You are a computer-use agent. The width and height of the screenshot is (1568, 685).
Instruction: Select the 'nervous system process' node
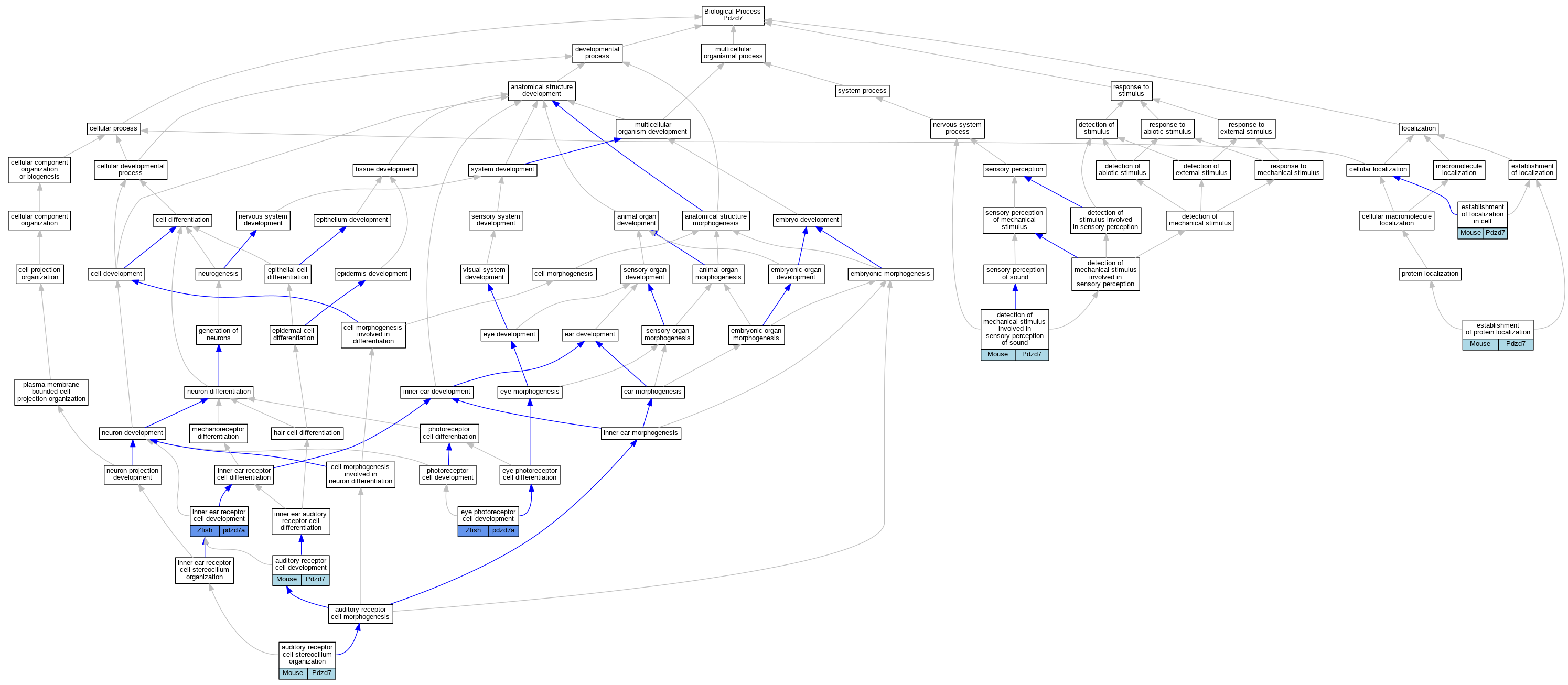[957, 128]
